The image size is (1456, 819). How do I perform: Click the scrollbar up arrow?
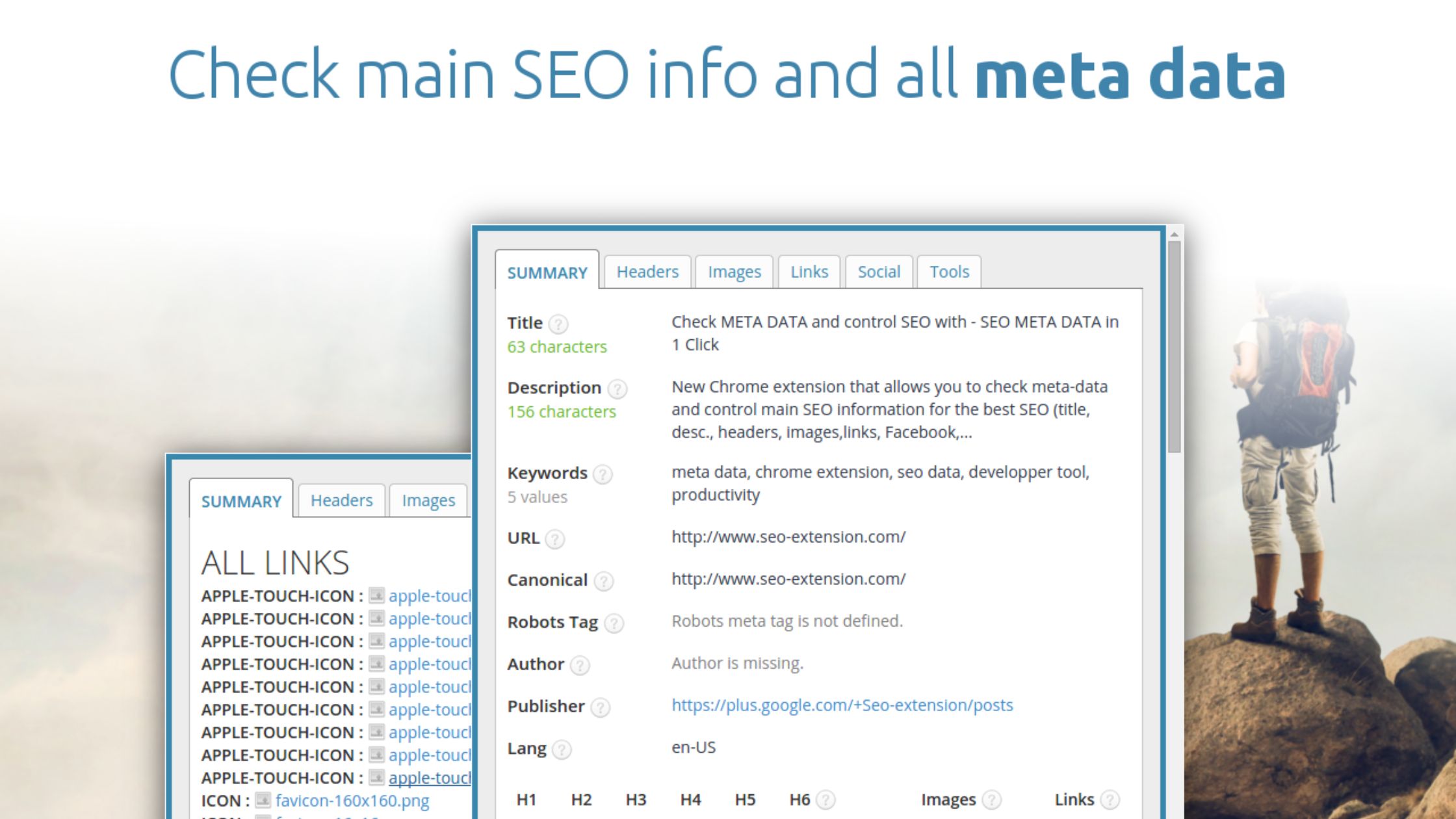[x=1174, y=234]
